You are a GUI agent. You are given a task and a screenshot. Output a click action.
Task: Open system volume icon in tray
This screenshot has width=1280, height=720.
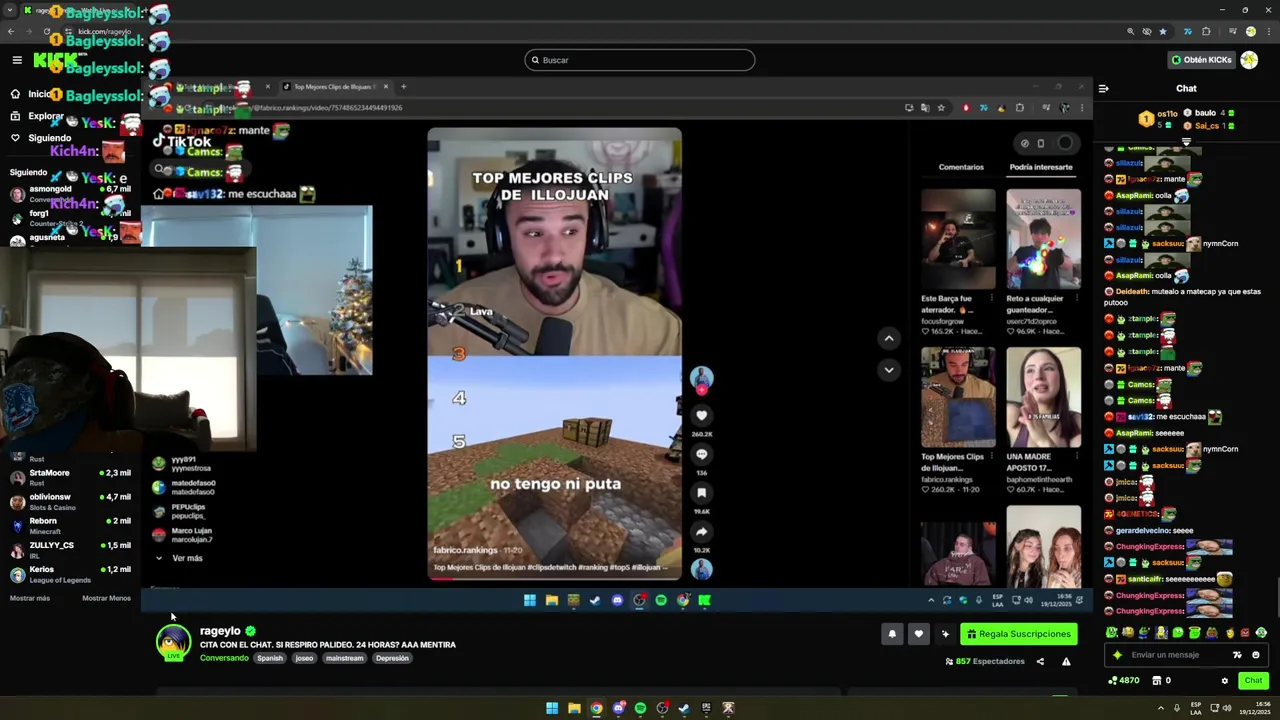pyautogui.click(x=1229, y=708)
